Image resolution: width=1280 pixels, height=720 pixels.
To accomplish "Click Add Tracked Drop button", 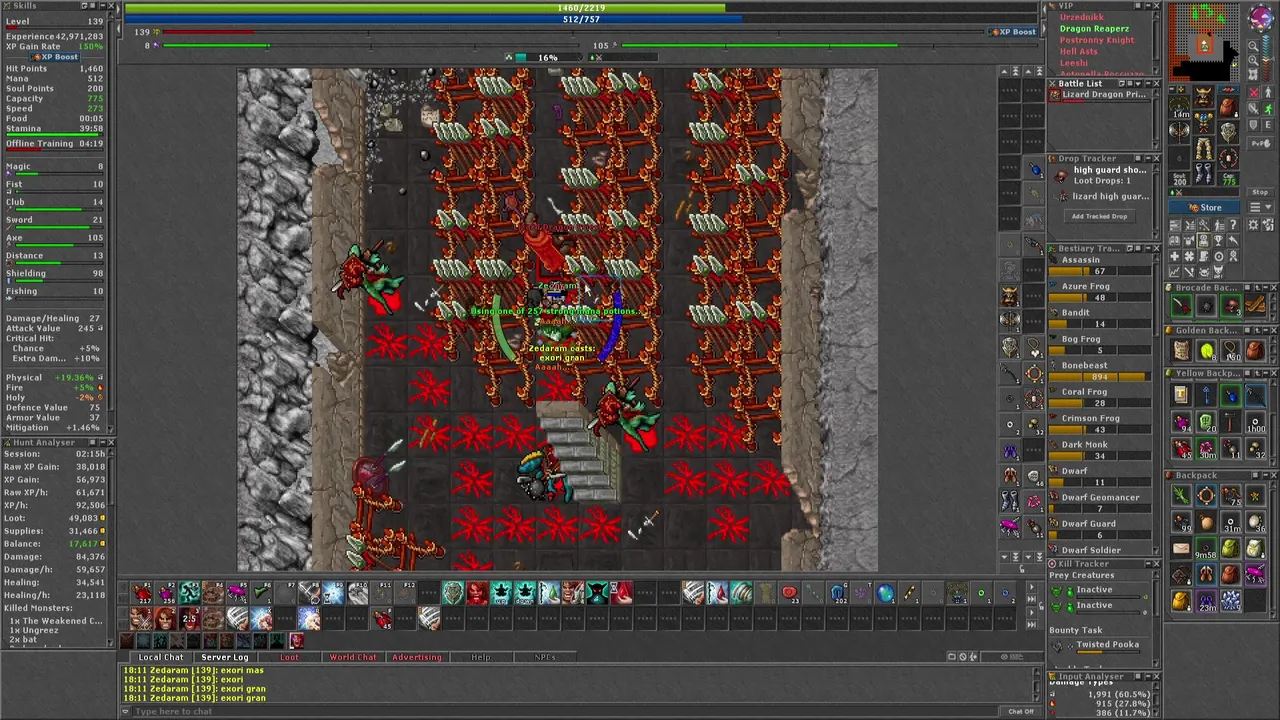I will point(1100,216).
